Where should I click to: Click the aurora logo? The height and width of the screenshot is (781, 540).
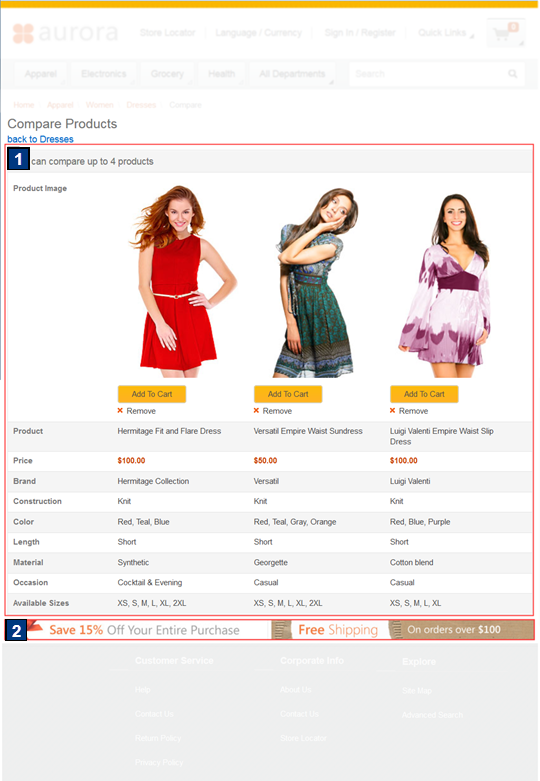[65, 33]
